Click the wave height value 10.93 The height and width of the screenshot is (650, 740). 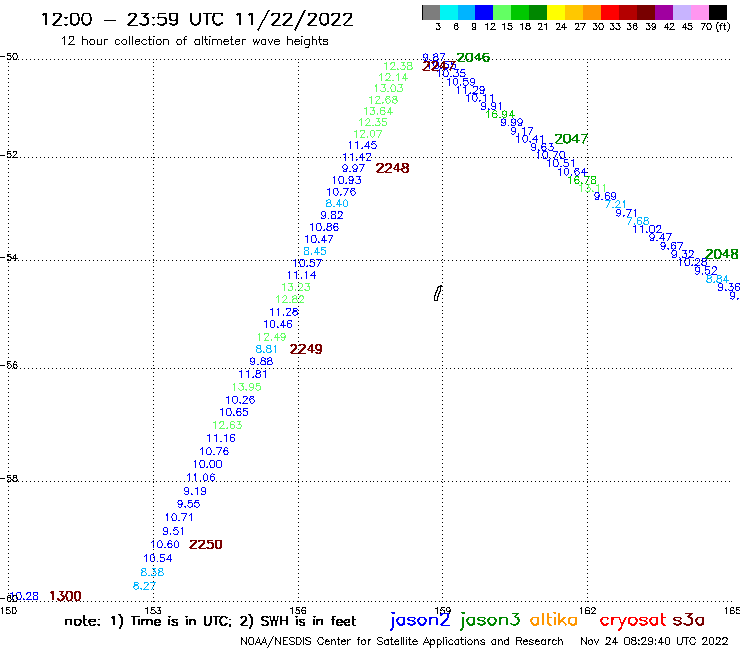(346, 180)
